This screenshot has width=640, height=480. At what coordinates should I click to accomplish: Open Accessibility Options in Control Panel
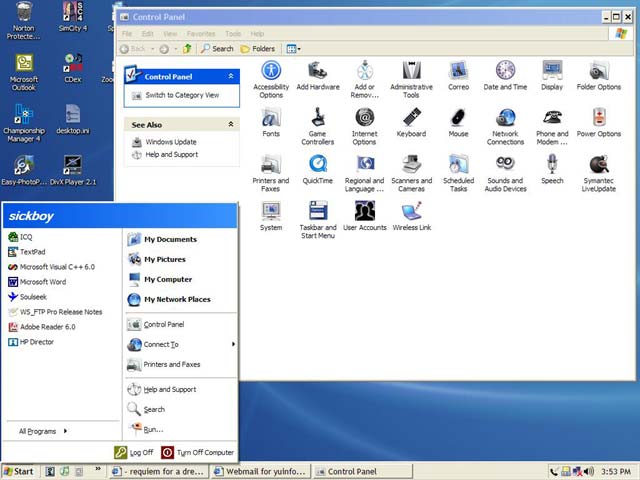click(x=271, y=79)
